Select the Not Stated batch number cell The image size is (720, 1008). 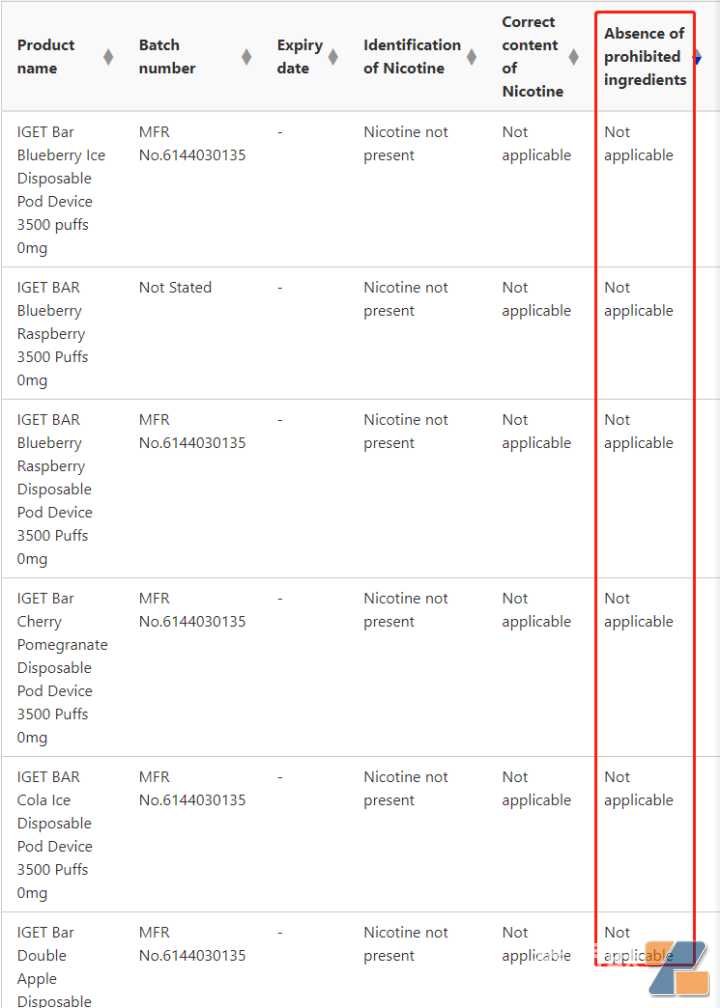coord(175,288)
